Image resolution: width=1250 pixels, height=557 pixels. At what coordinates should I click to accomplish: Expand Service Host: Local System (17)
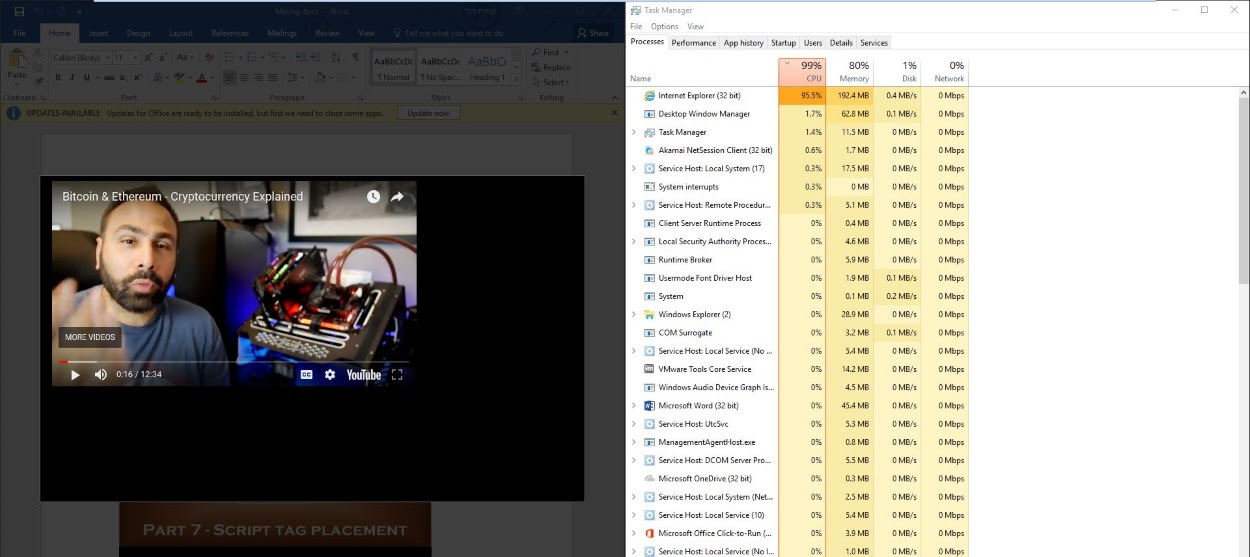point(634,169)
